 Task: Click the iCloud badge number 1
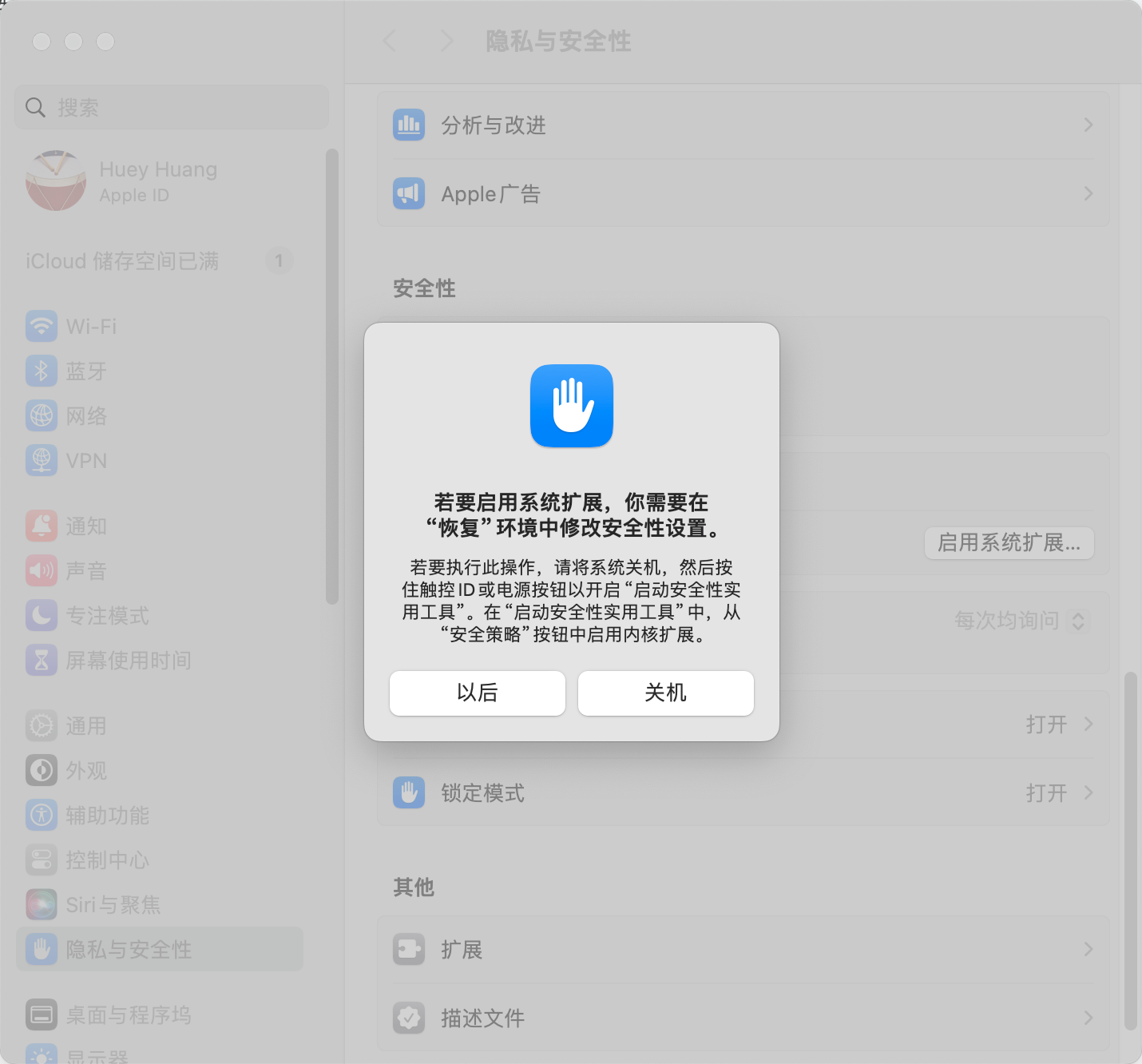tap(279, 260)
